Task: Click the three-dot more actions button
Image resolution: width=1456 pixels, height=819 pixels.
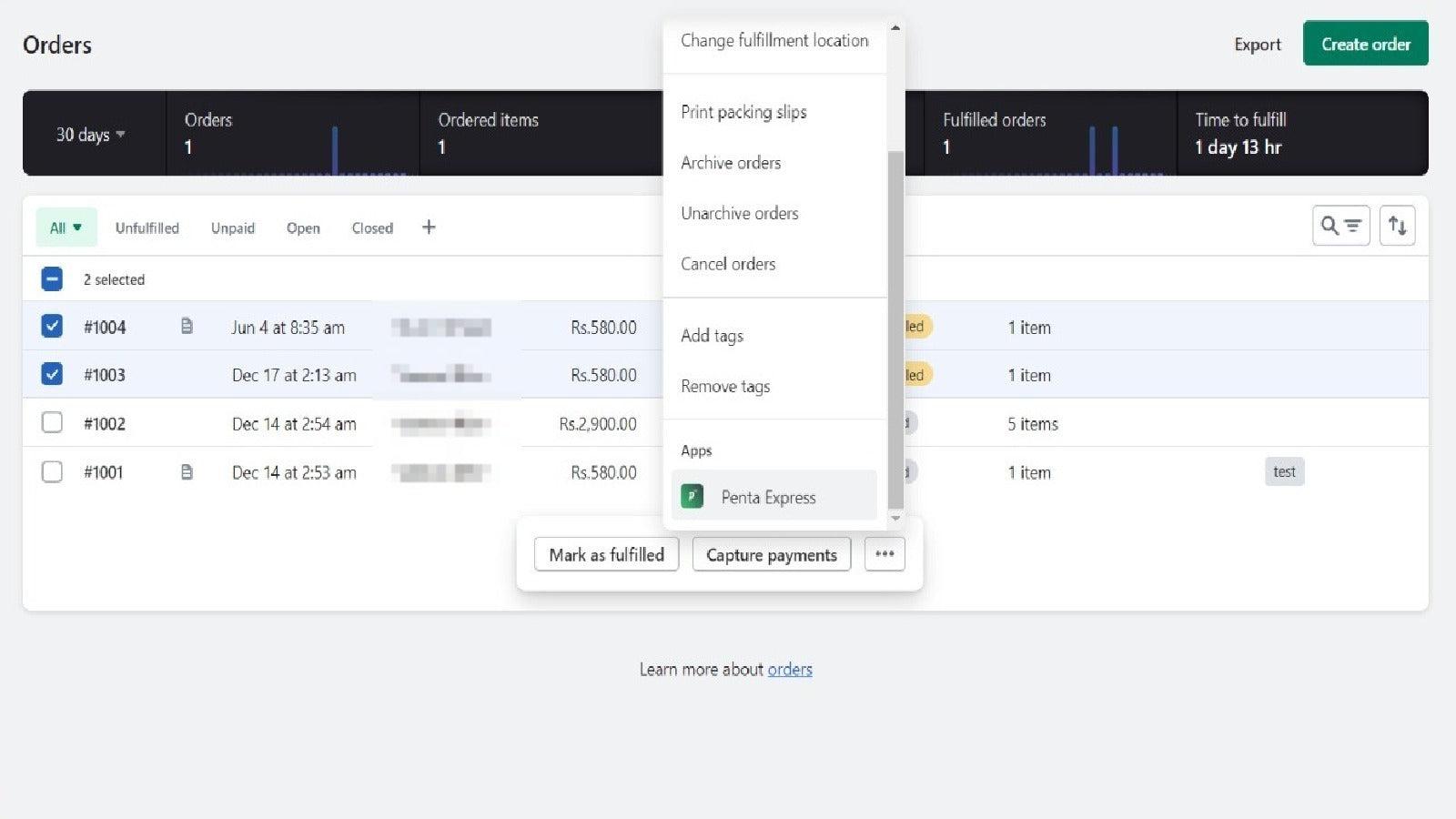Action: pos(885,553)
